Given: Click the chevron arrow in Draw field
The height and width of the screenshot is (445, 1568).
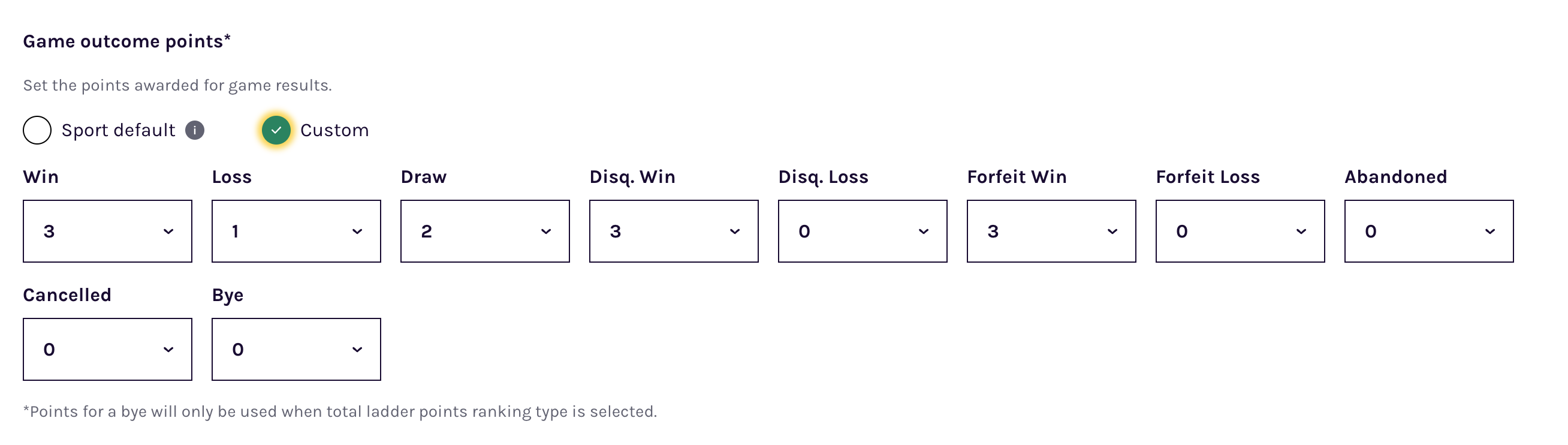Looking at the screenshot, I should click(x=546, y=231).
